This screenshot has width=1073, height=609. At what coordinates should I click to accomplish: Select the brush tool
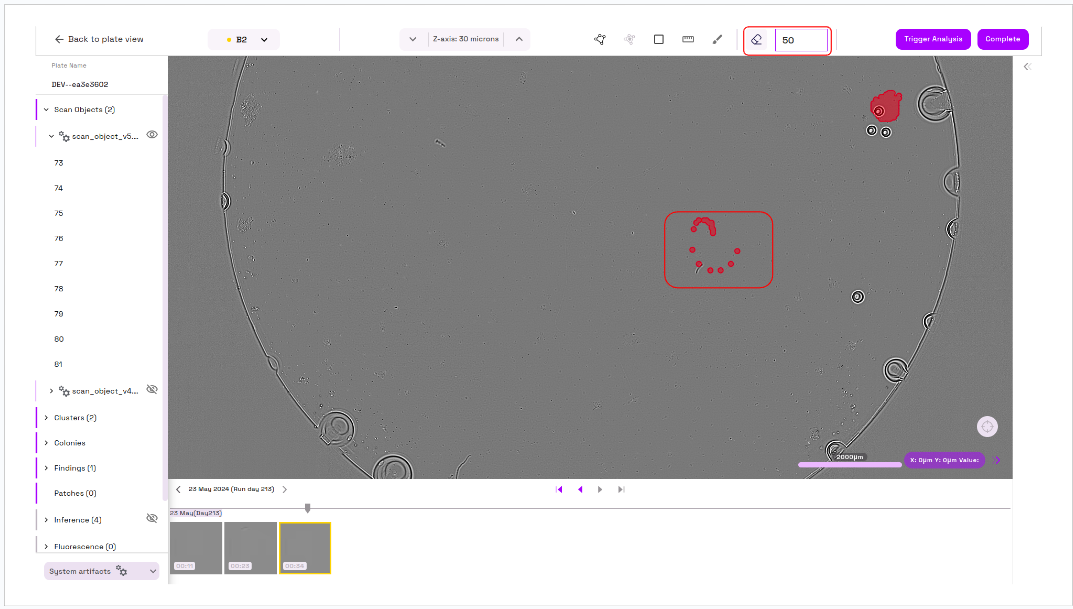tap(717, 39)
